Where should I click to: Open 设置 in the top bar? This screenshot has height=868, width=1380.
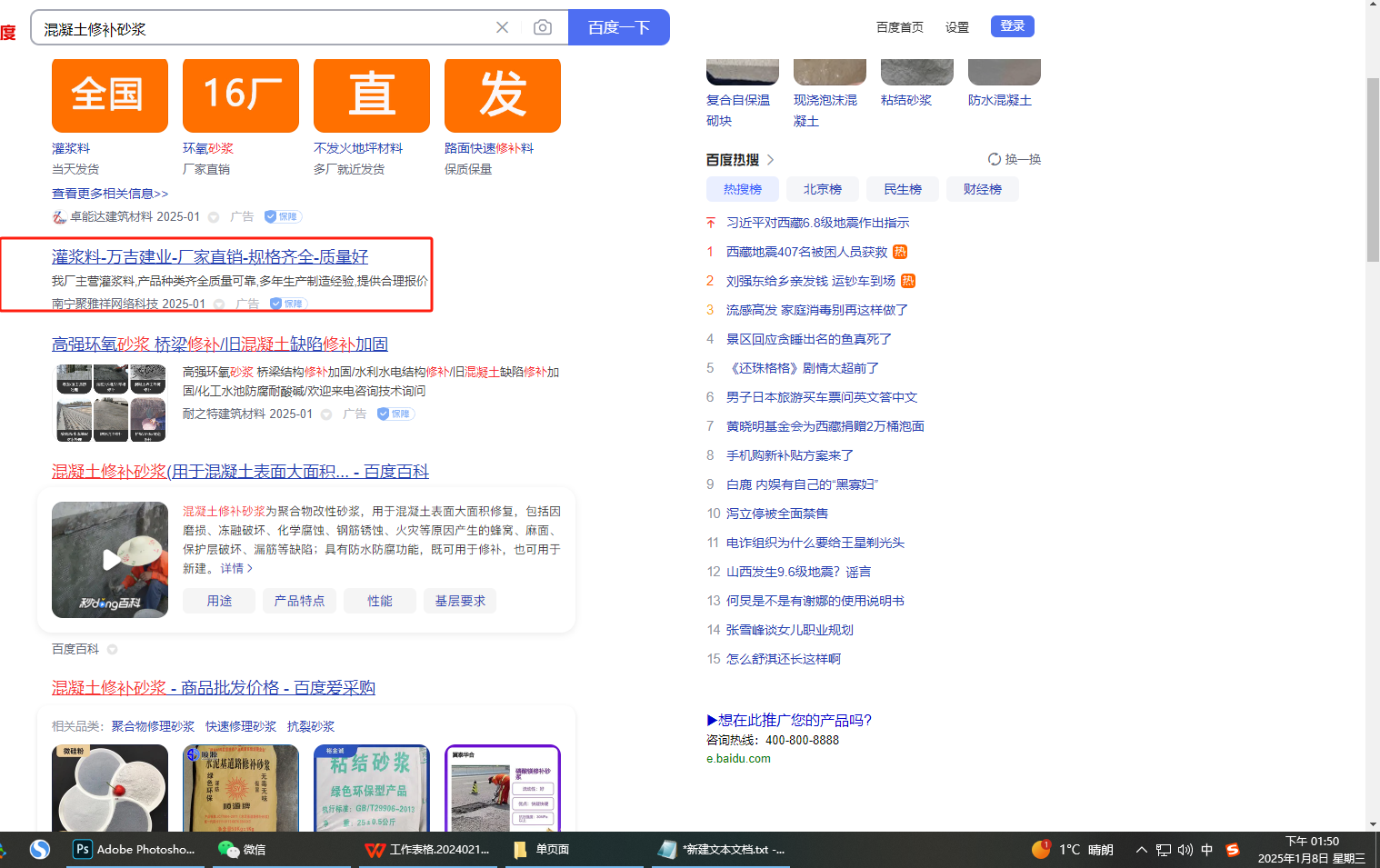tap(957, 27)
